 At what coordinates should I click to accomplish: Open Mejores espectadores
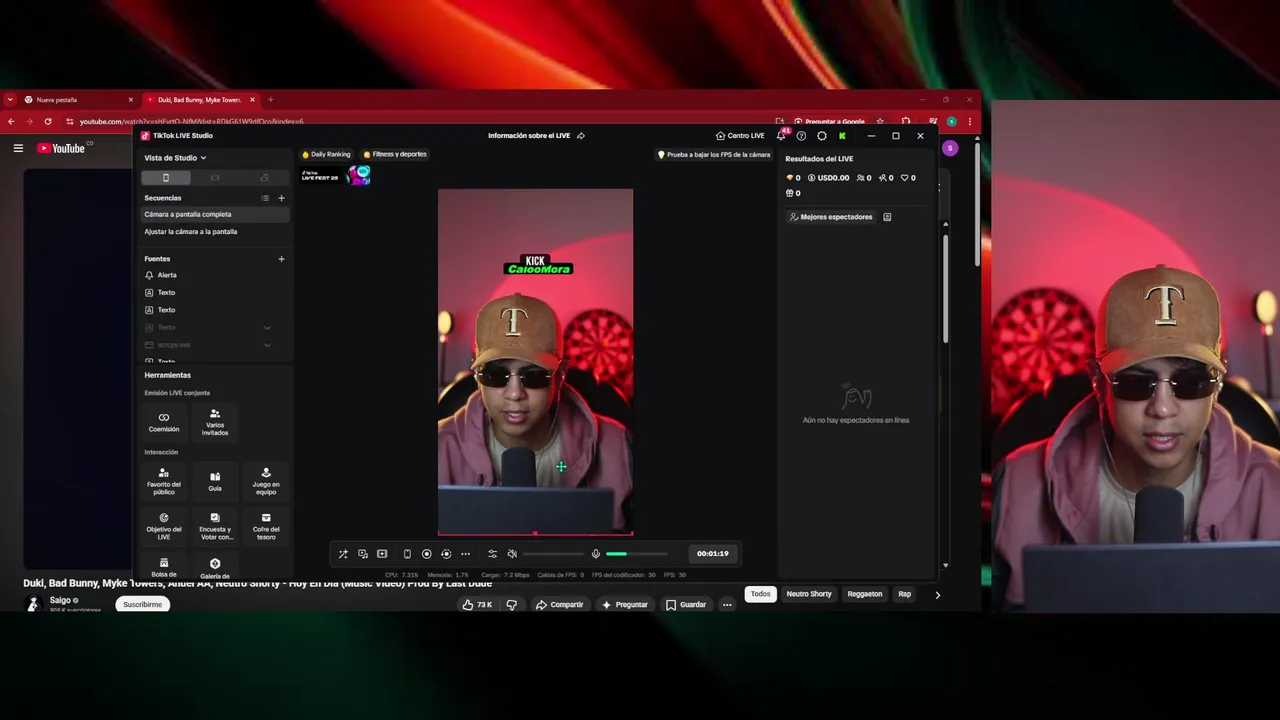pyautogui.click(x=831, y=217)
